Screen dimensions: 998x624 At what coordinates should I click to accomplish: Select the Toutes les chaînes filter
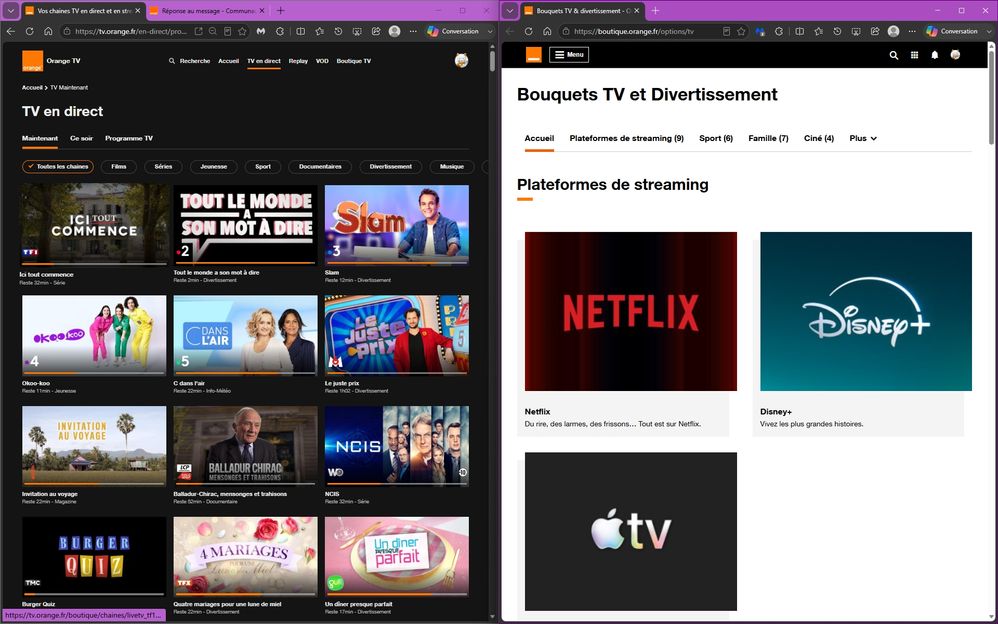point(58,167)
